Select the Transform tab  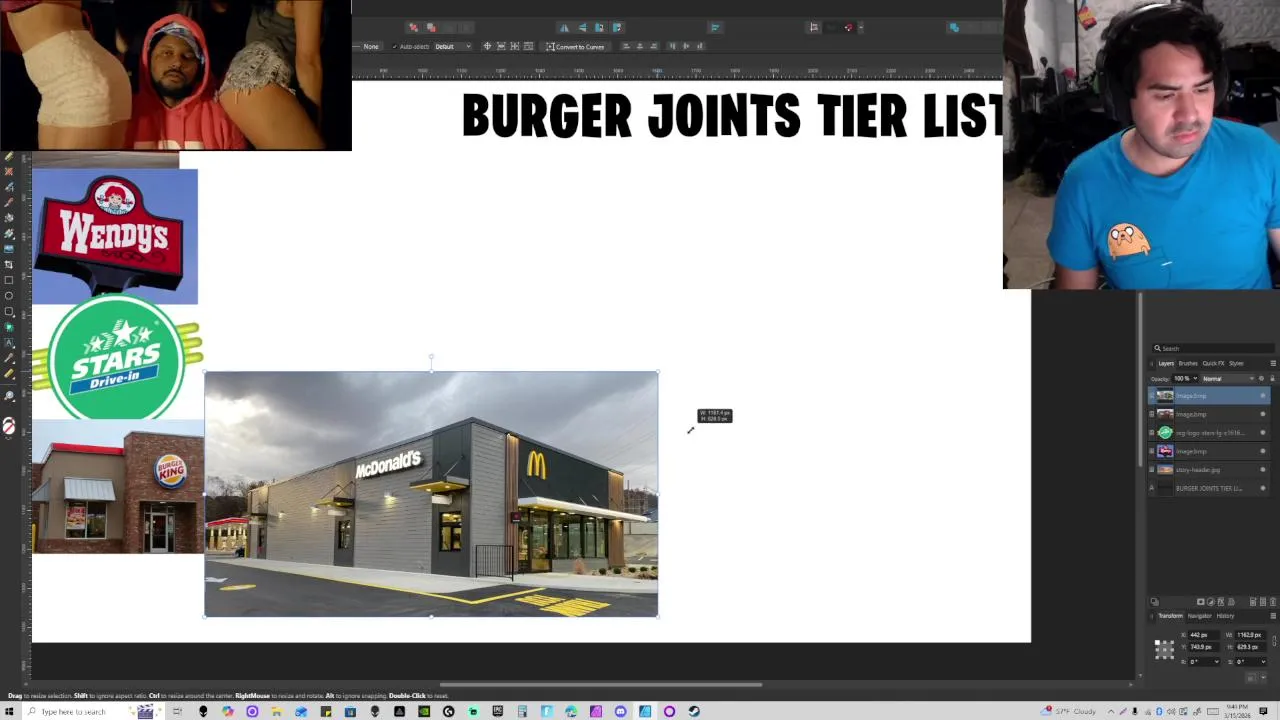[x=1170, y=616]
